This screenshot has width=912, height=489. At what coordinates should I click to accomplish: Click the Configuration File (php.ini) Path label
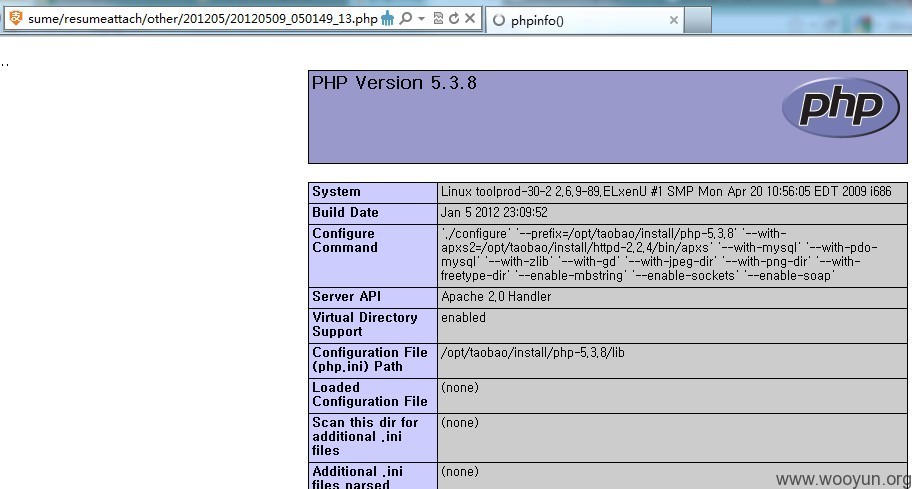370,359
